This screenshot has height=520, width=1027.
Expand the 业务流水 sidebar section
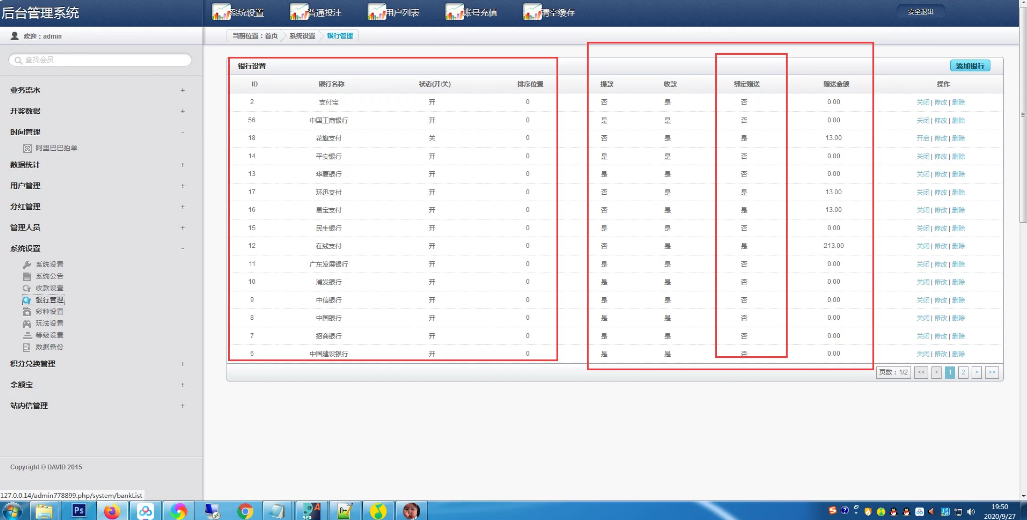click(x=182, y=90)
